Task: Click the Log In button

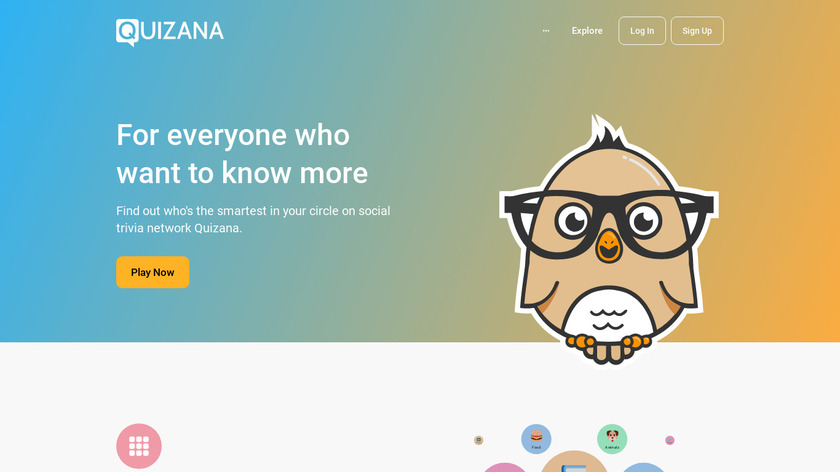Action: point(642,31)
